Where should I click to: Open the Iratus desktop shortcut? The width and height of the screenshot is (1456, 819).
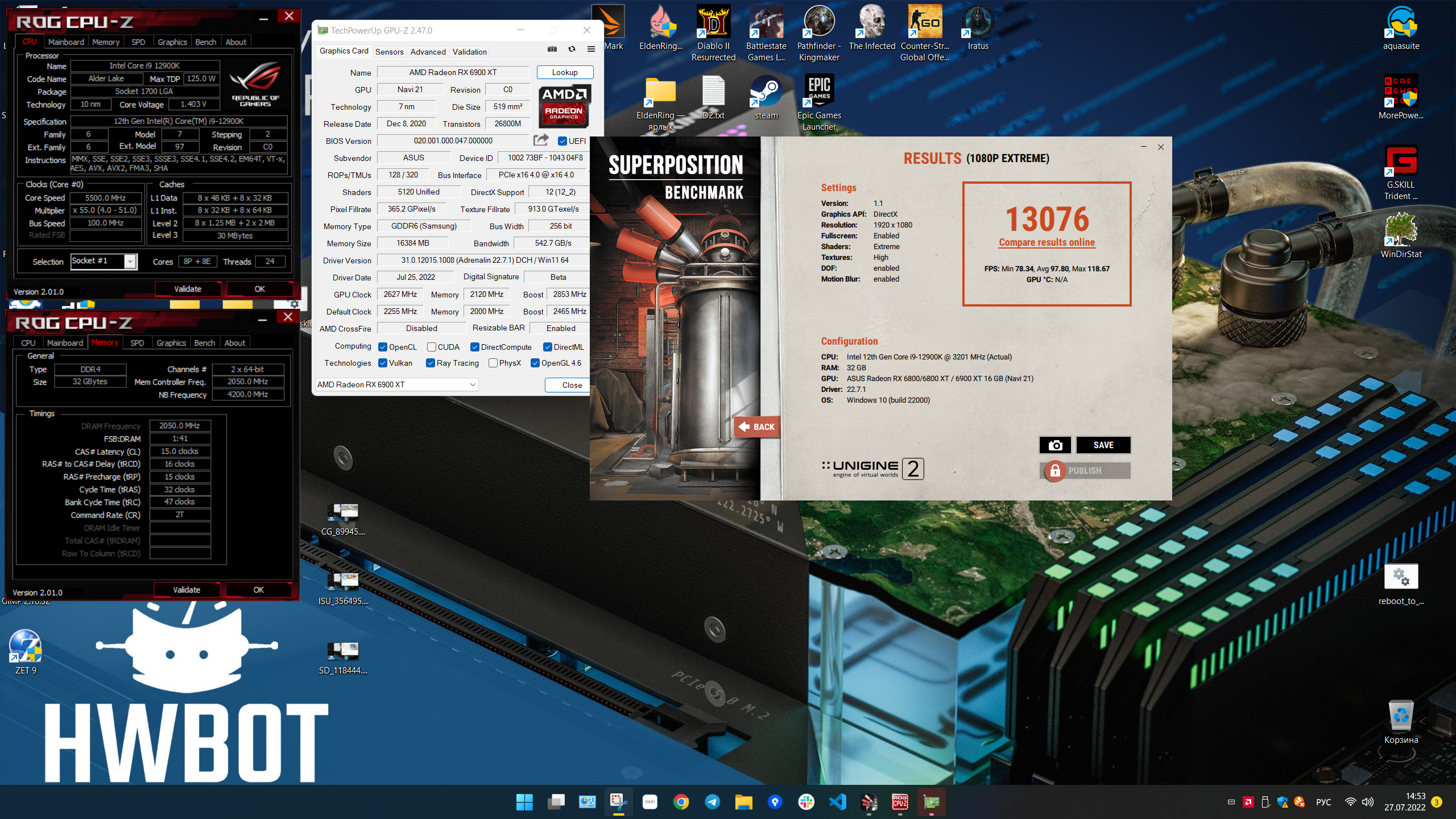click(x=978, y=27)
